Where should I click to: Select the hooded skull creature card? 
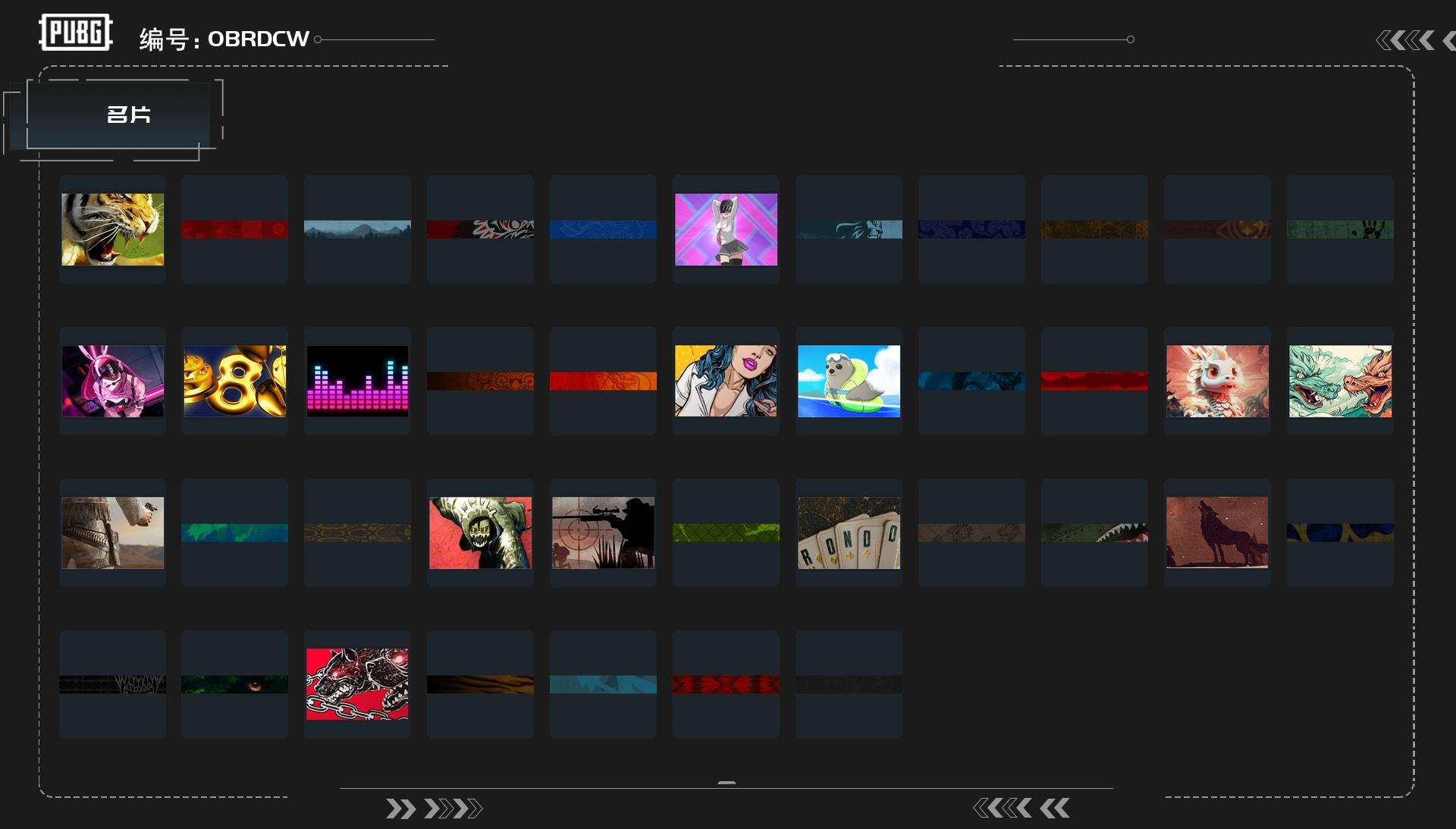coord(480,532)
